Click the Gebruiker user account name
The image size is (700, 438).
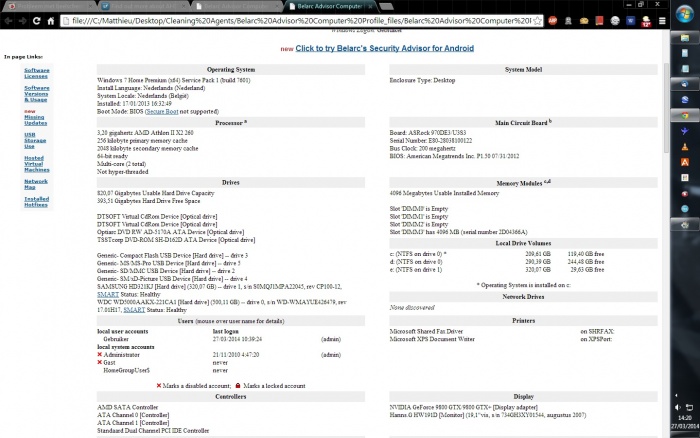[x=116, y=339]
